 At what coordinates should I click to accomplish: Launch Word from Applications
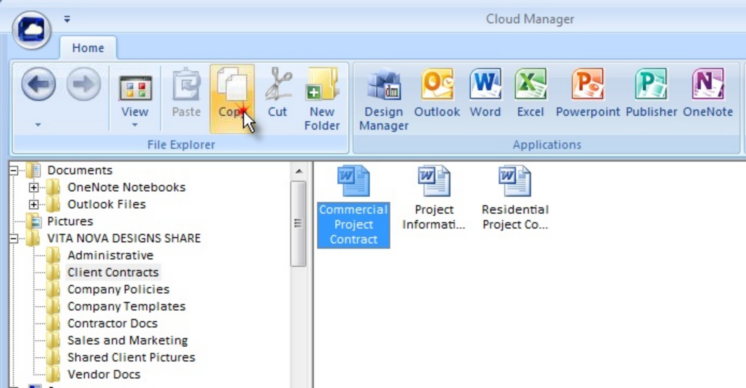pyautogui.click(x=485, y=94)
